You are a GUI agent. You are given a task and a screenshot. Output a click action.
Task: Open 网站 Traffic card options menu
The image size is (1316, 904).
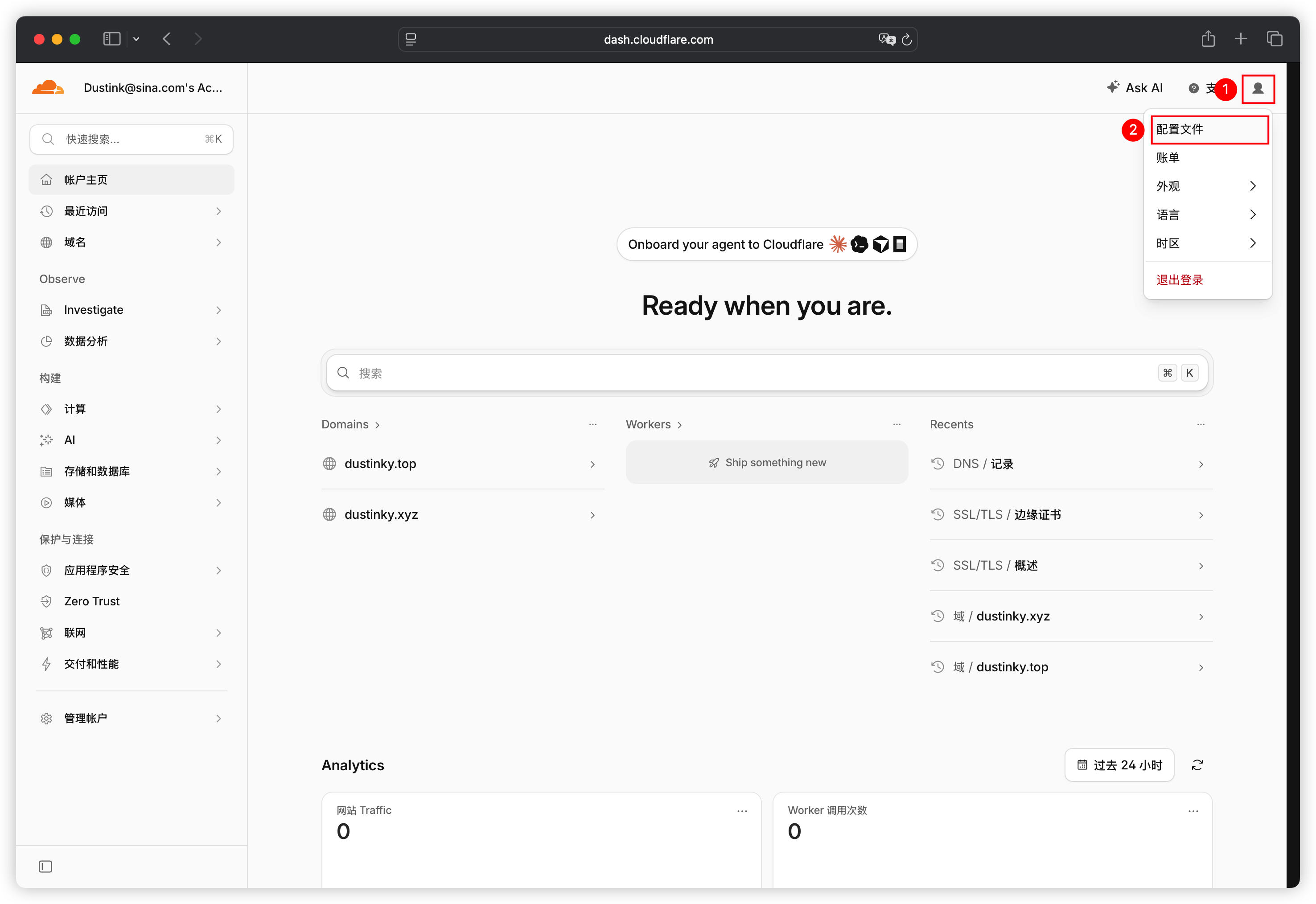click(741, 811)
